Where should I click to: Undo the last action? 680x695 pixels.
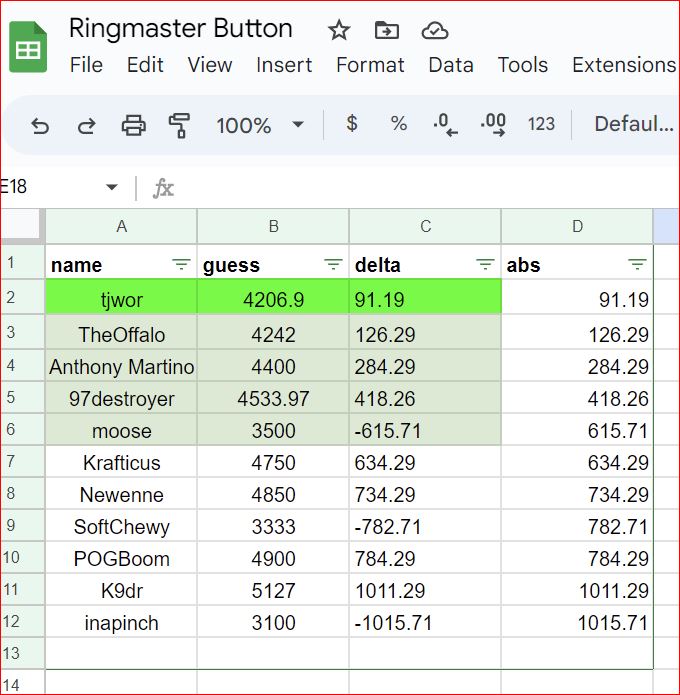tap(40, 125)
